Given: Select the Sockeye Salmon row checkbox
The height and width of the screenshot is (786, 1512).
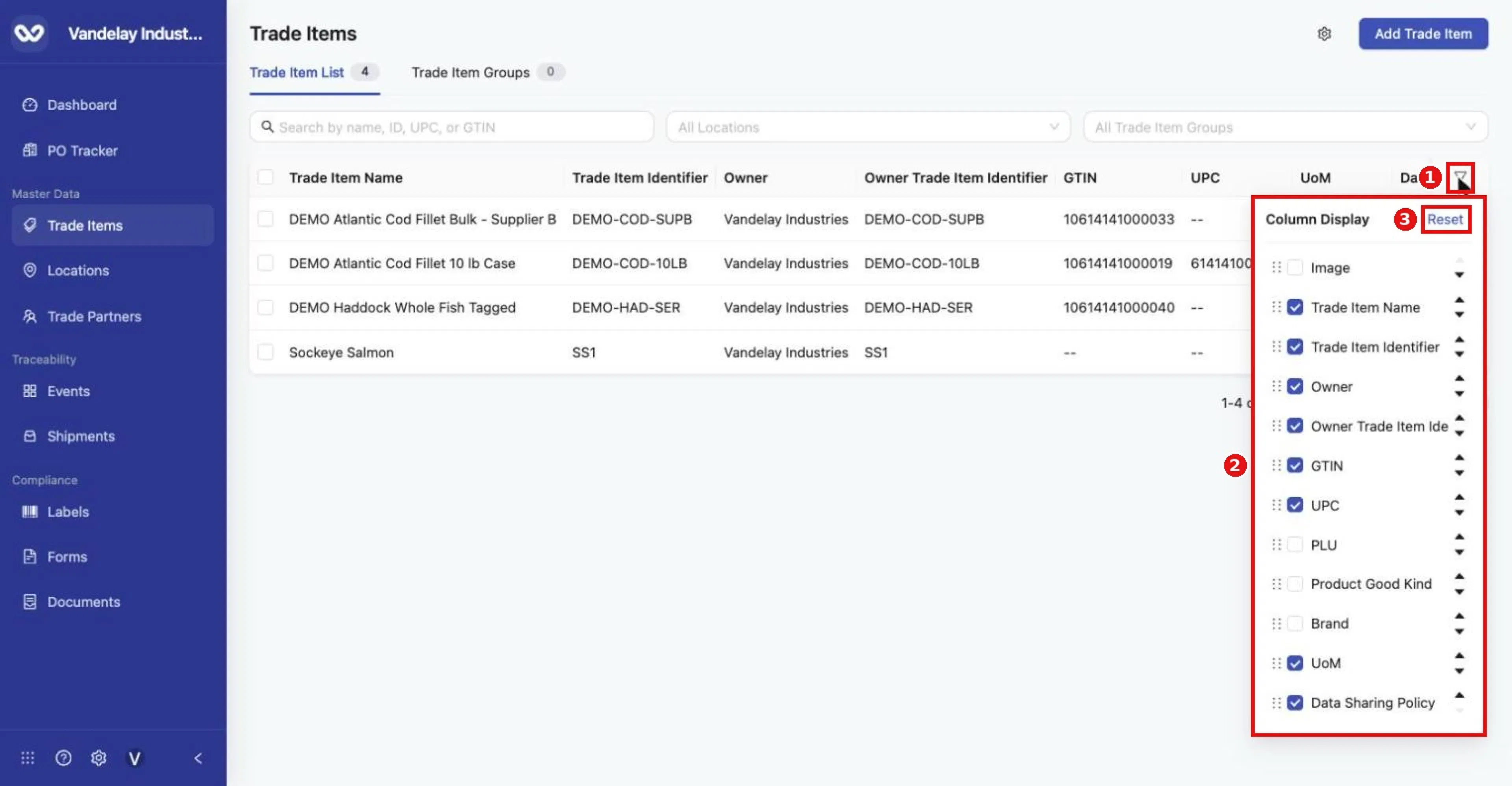Looking at the screenshot, I should pyautogui.click(x=265, y=352).
